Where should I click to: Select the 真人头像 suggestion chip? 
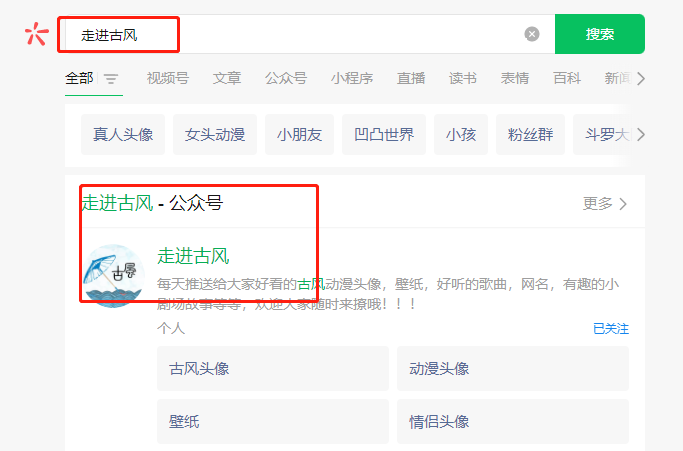(123, 134)
